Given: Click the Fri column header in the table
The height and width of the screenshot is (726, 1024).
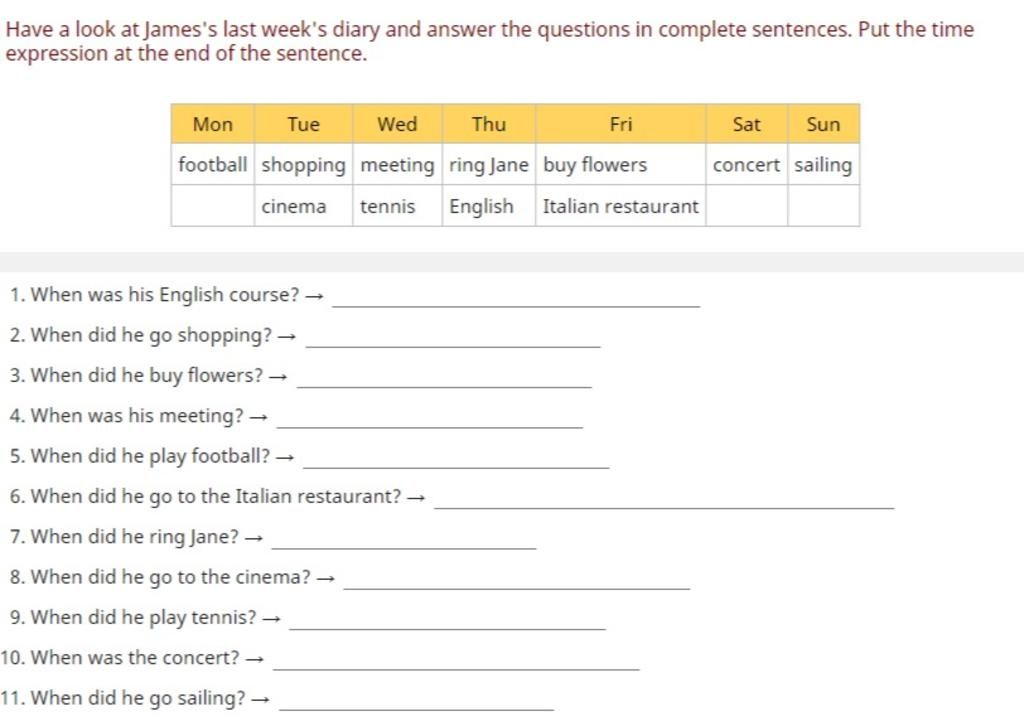Looking at the screenshot, I should point(620,124).
